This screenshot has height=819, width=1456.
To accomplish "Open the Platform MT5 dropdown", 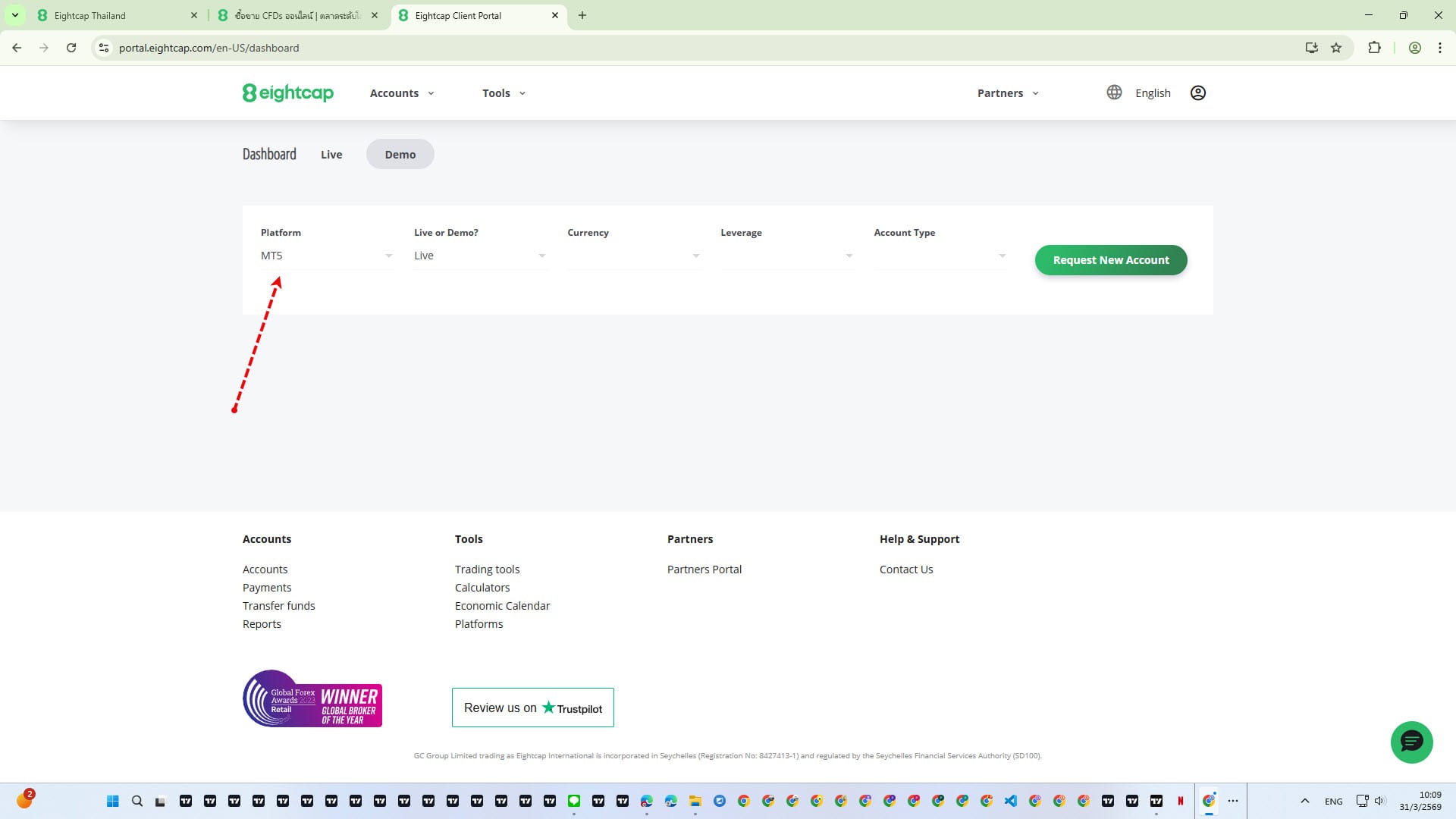I will click(x=326, y=256).
